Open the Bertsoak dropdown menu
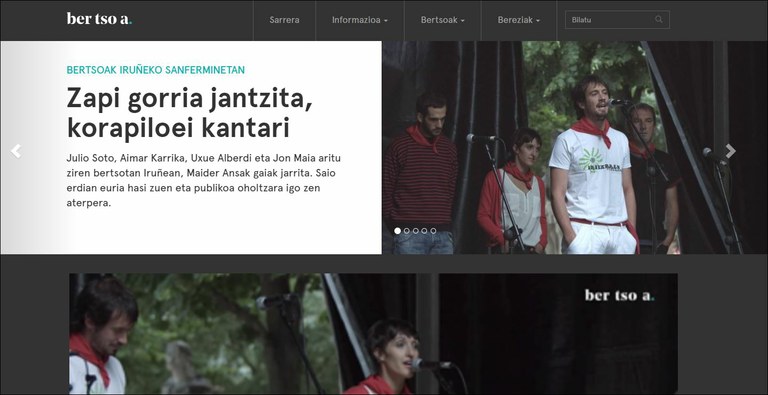 click(443, 20)
